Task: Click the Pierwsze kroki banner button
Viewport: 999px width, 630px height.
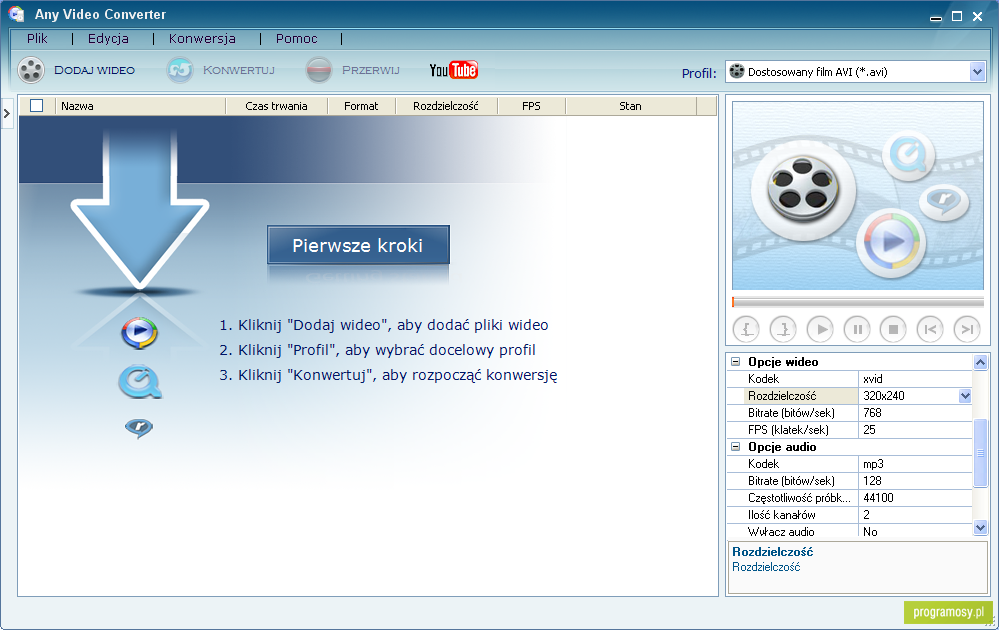Action: (x=358, y=245)
